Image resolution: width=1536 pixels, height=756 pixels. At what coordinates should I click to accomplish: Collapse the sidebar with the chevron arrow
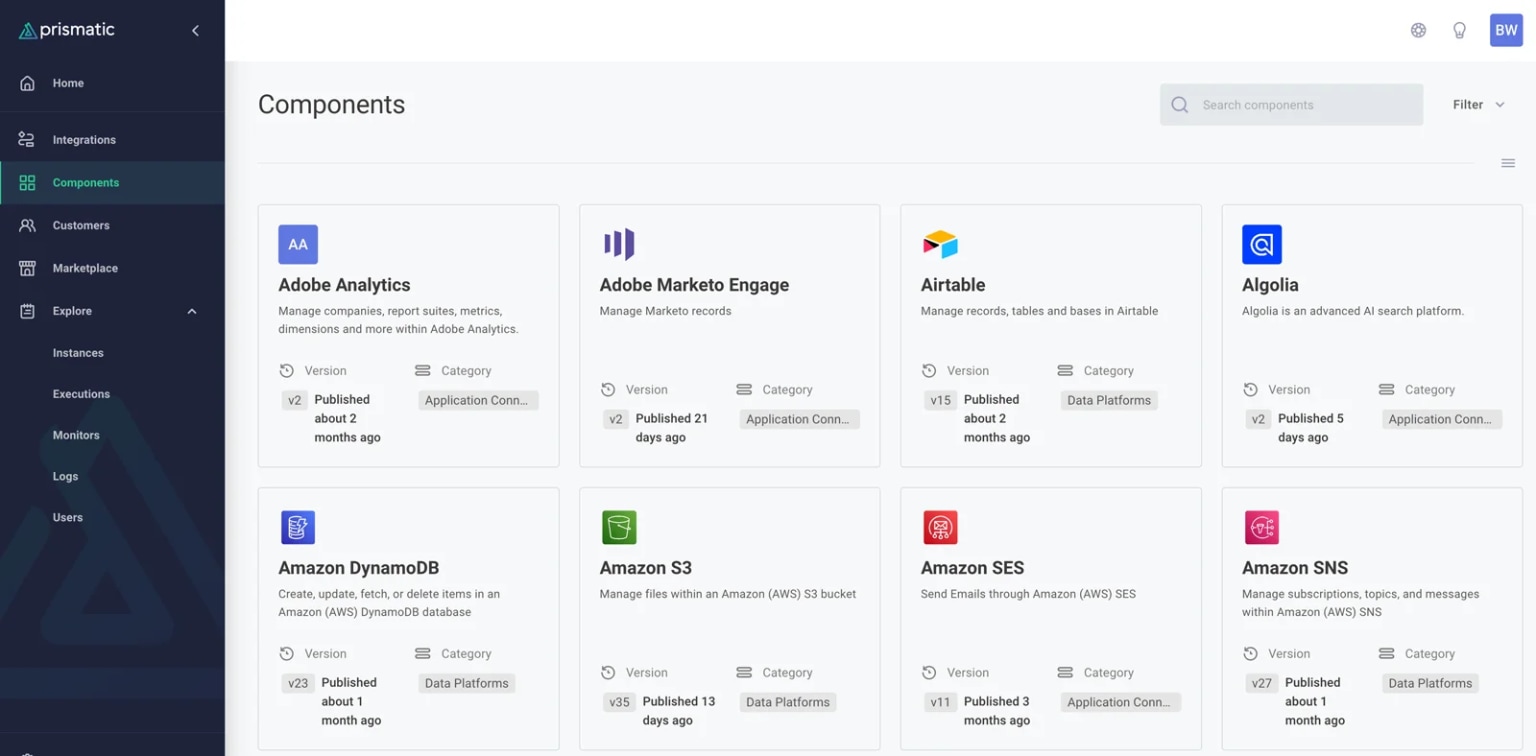click(195, 31)
